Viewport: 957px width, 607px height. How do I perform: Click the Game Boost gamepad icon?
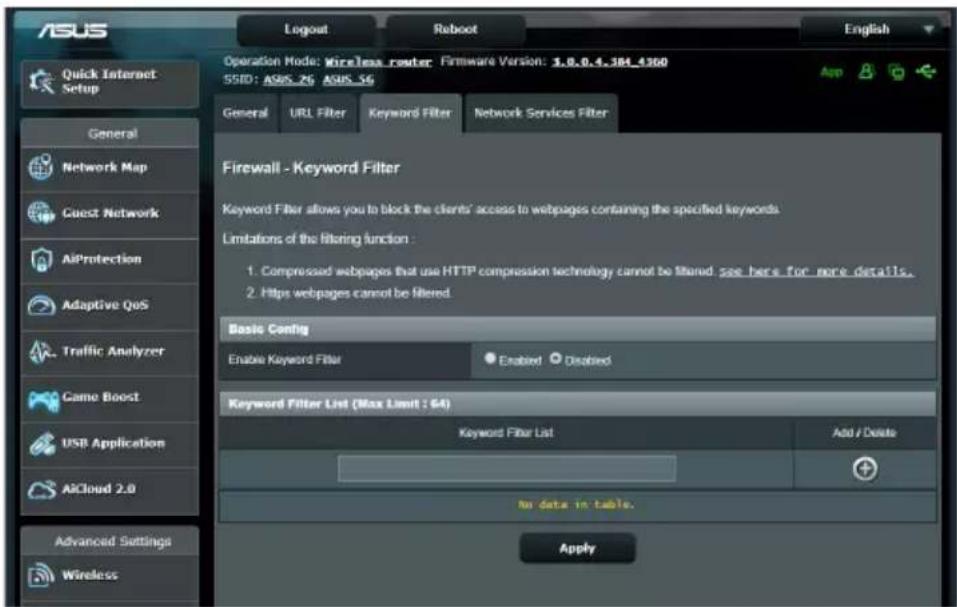43,400
